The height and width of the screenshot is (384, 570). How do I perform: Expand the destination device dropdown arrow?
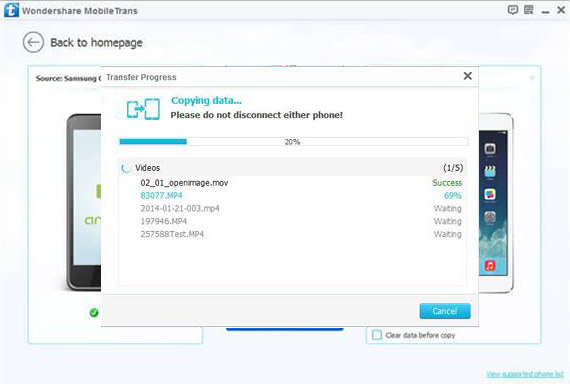(x=532, y=78)
